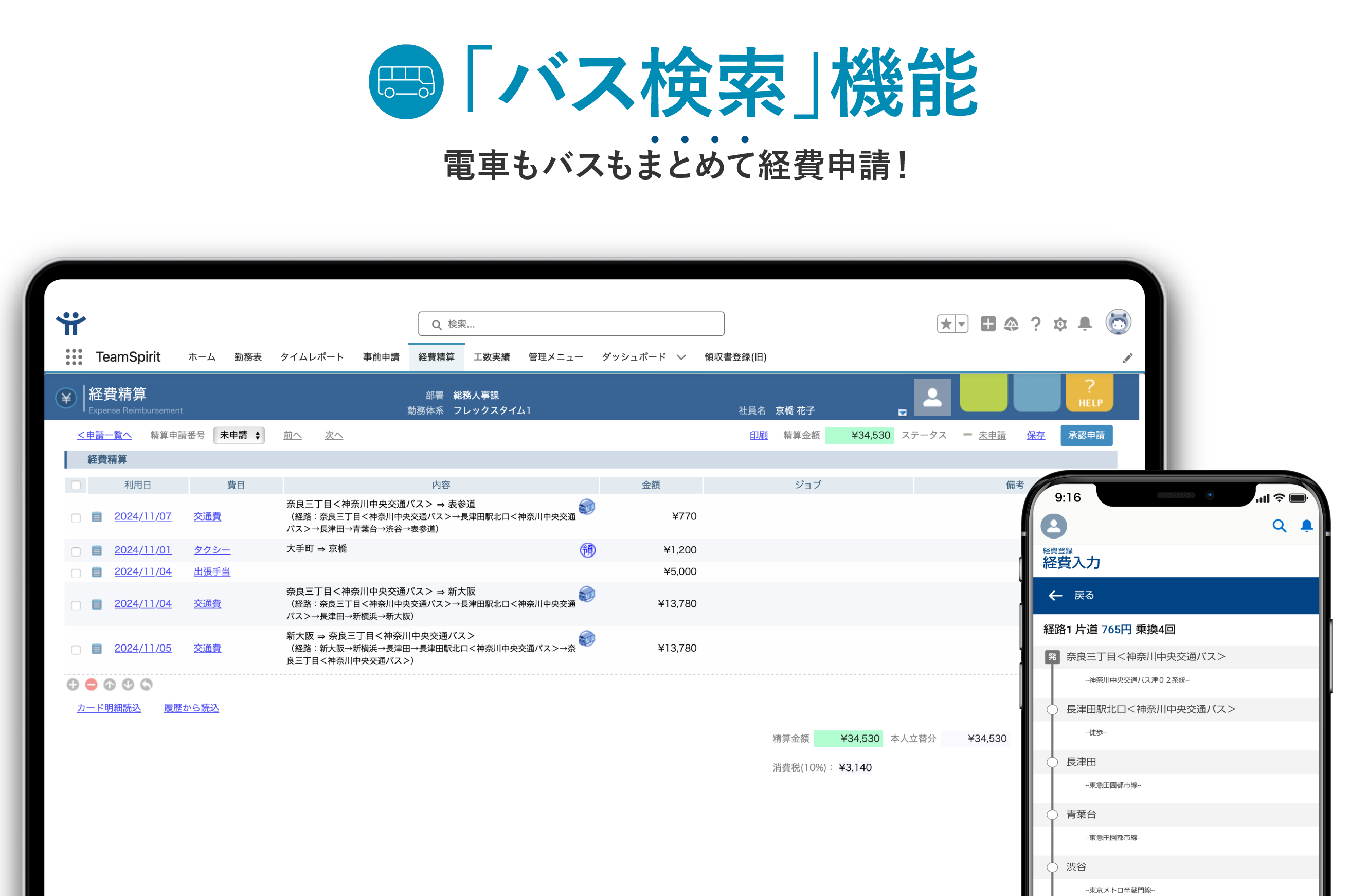Click the yellow HELP button
Screen dimensions: 1350x896
tap(1089, 393)
